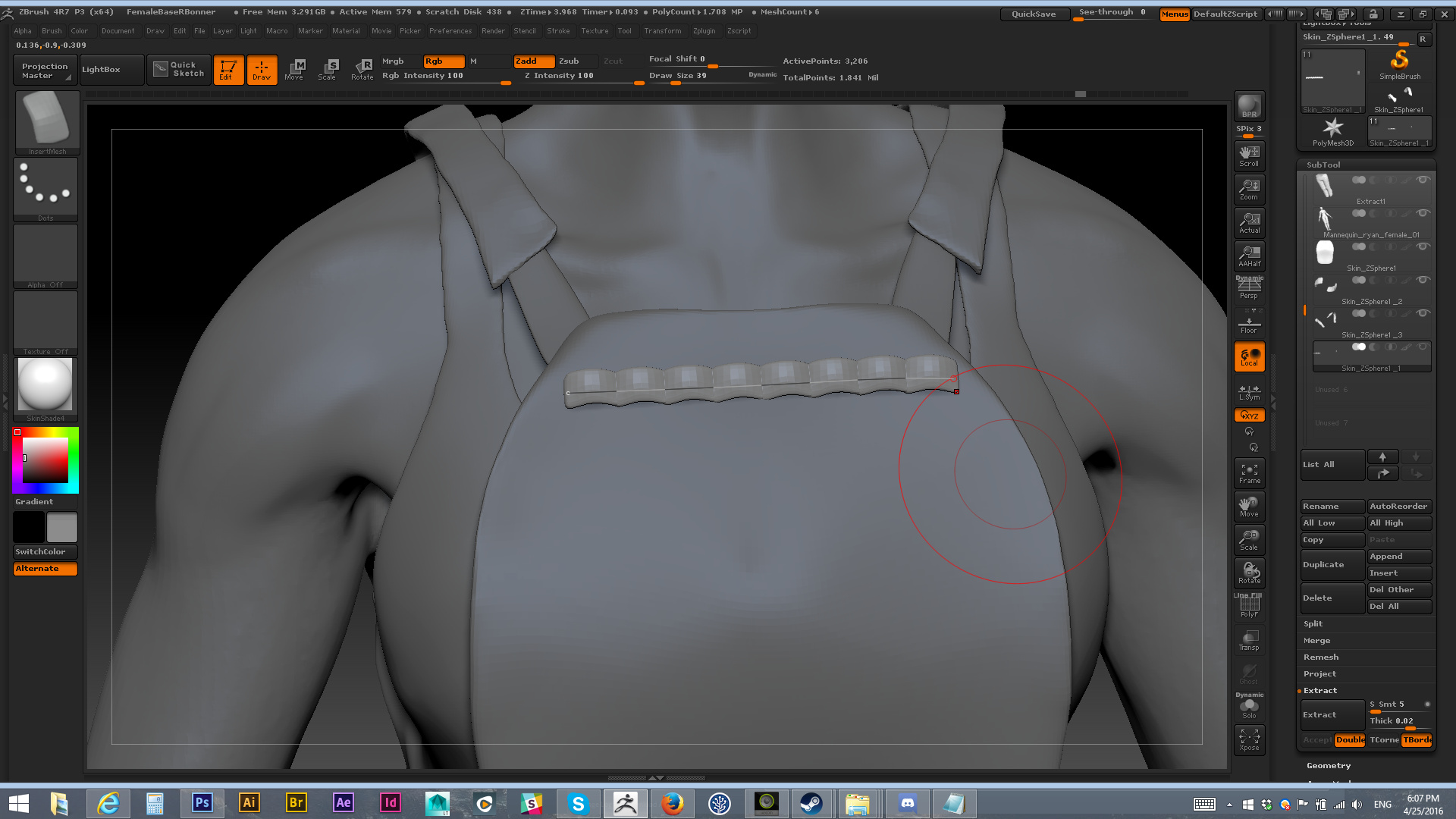1456x819 pixels.
Task: Choose the Scale tool in top shelf
Action: point(328,70)
